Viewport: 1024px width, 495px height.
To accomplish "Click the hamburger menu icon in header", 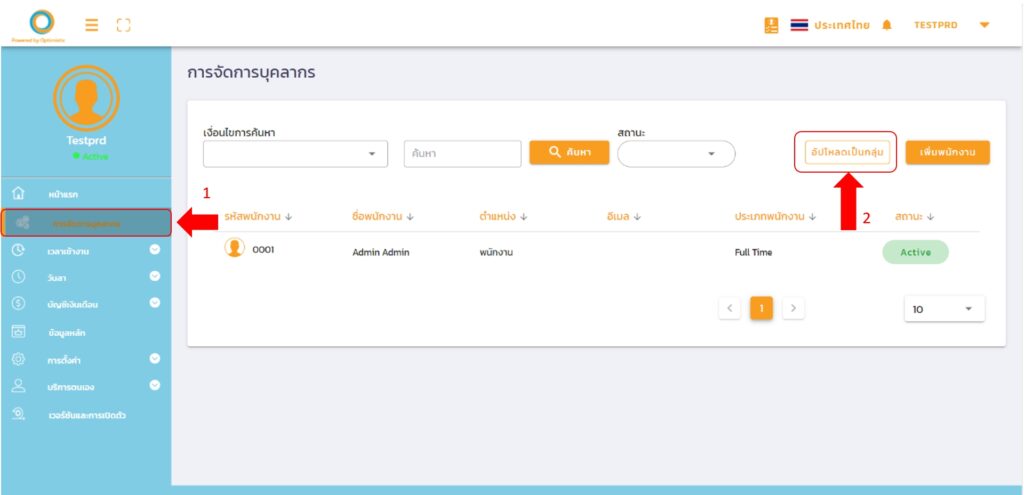I will coord(91,25).
